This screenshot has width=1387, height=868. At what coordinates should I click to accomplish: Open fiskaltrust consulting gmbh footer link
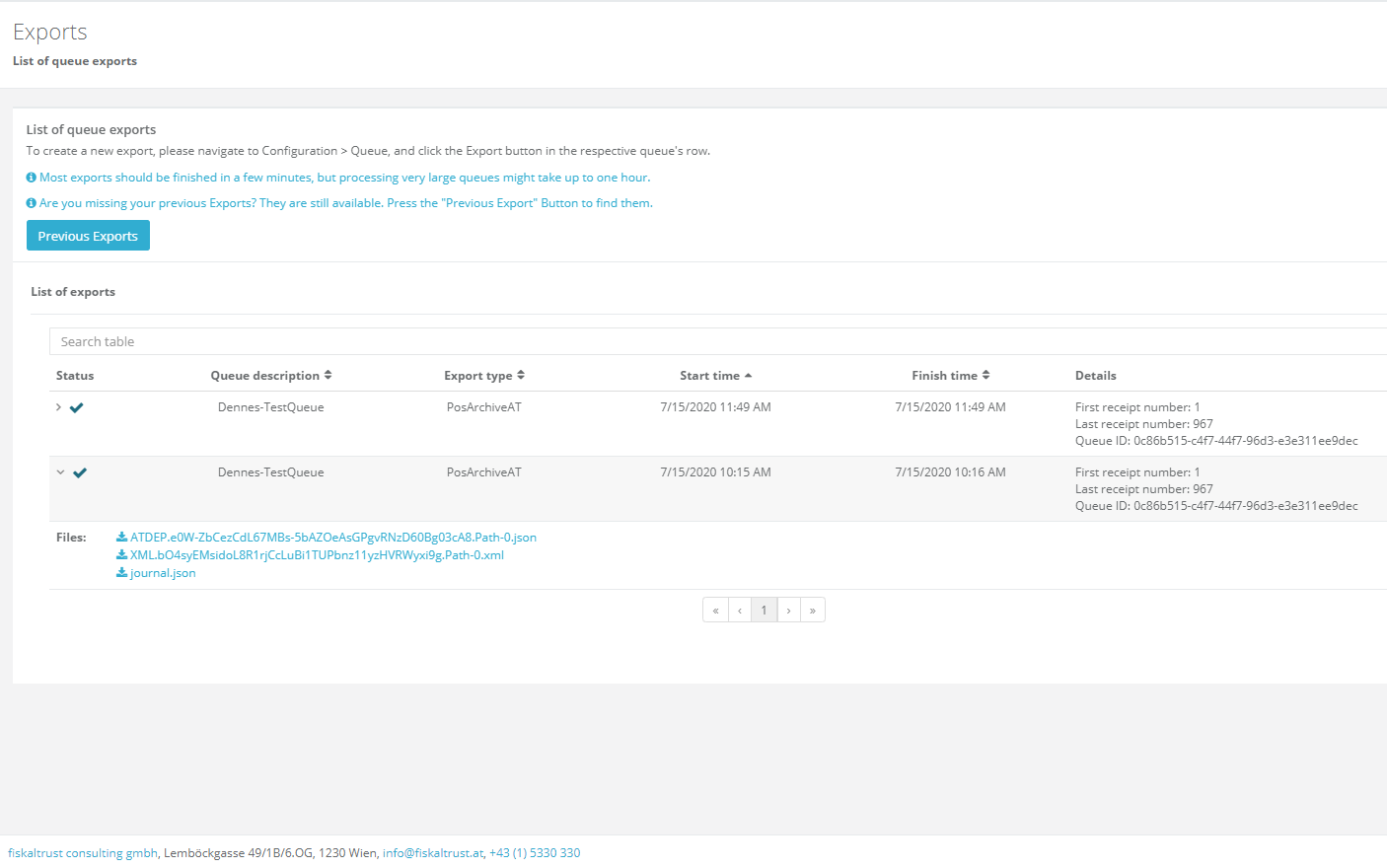point(83,853)
